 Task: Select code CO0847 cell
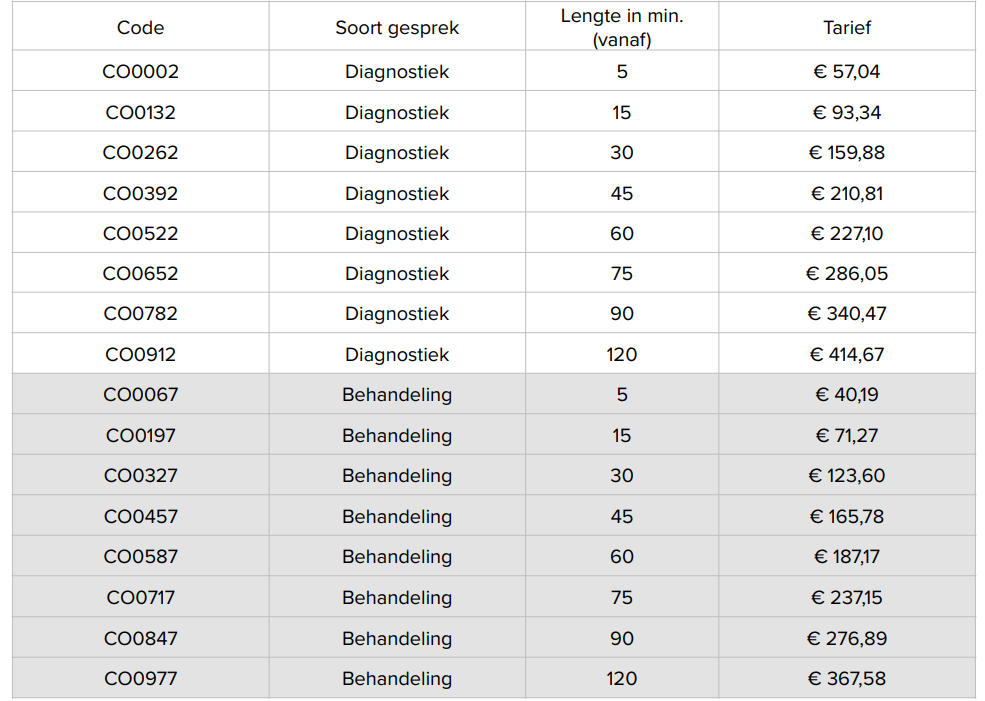[x=140, y=638]
